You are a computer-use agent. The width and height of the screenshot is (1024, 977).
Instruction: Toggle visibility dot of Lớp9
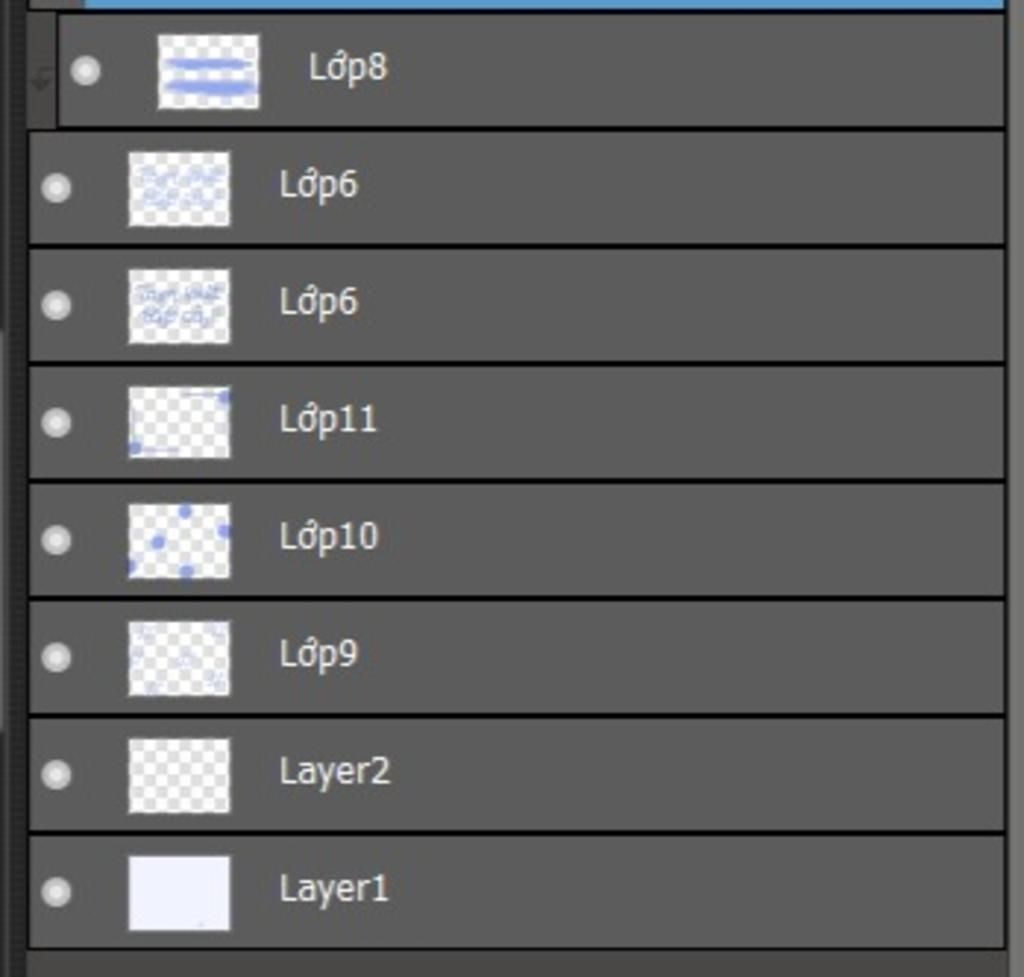pyautogui.click(x=56, y=657)
